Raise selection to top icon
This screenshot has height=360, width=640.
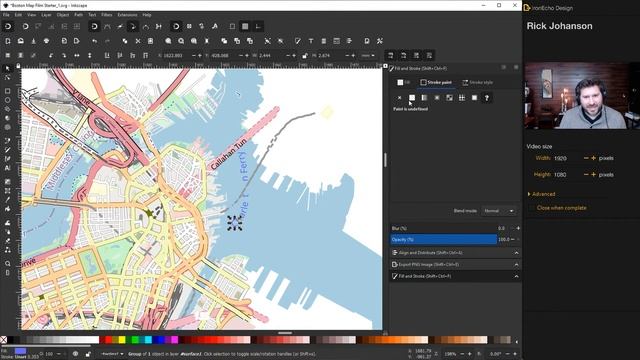[x=145, y=55]
